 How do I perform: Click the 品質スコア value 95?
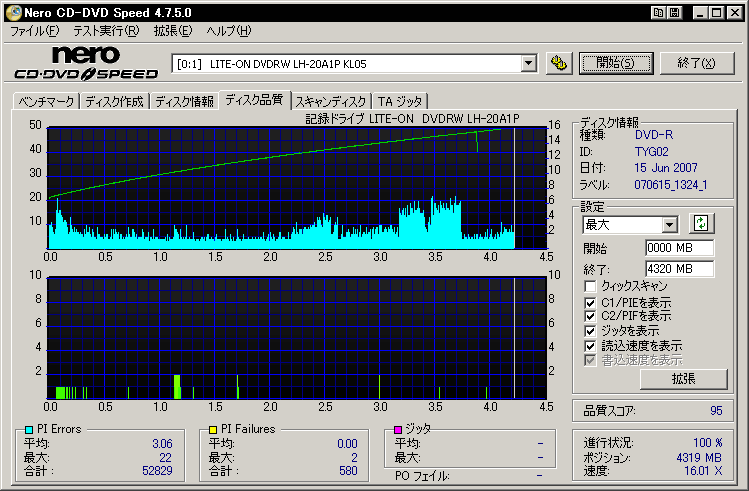point(716,411)
